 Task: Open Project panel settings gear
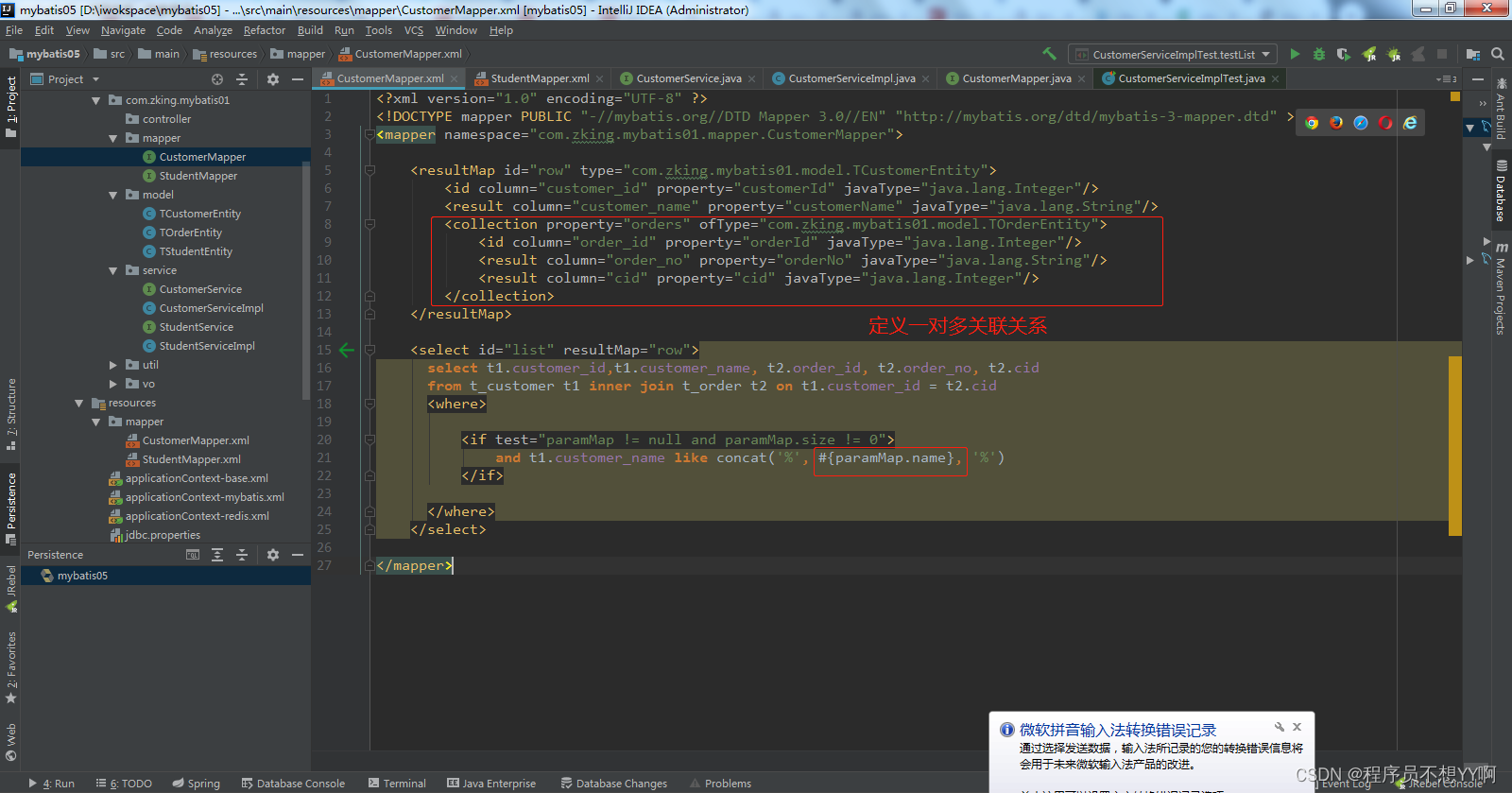(273, 79)
